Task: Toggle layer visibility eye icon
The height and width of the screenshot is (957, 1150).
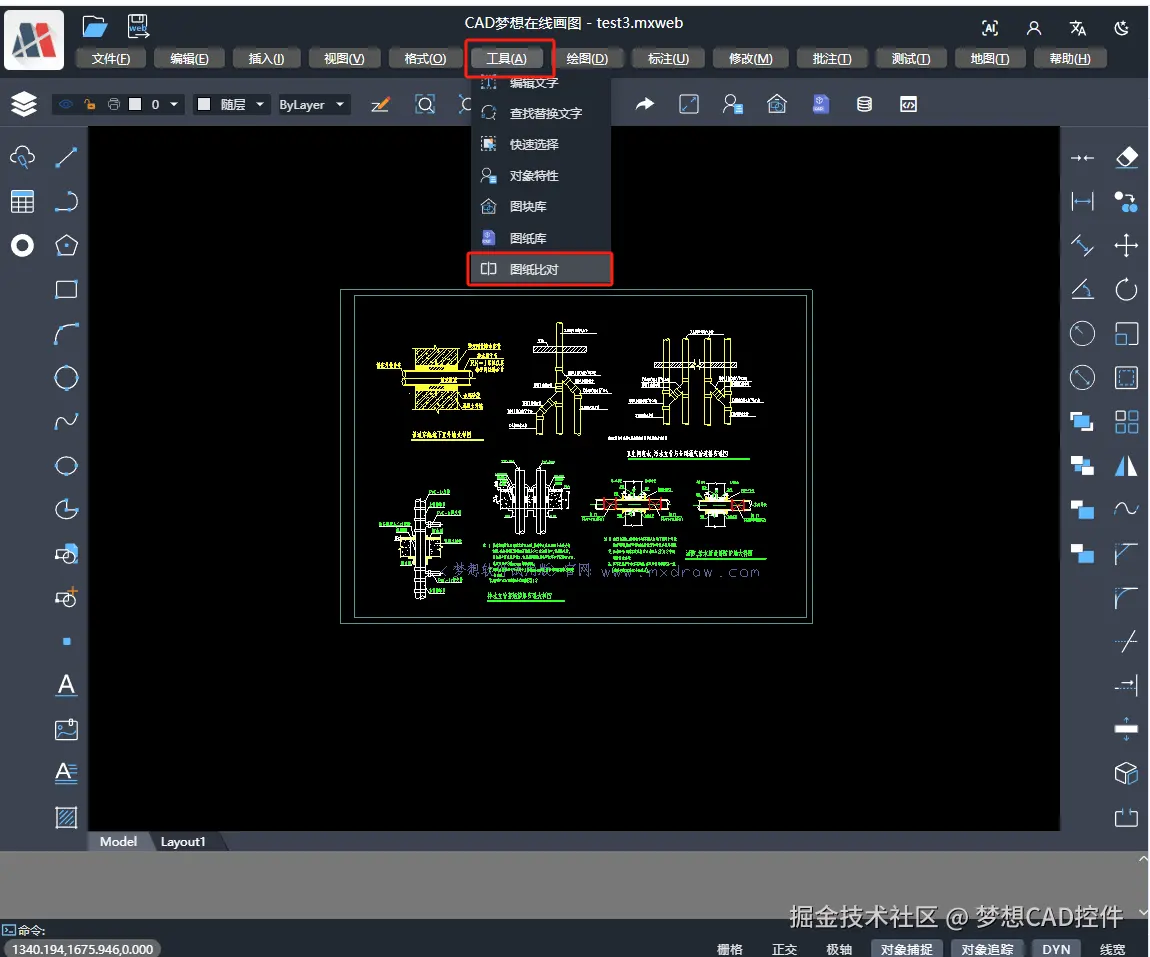Action: click(x=66, y=104)
